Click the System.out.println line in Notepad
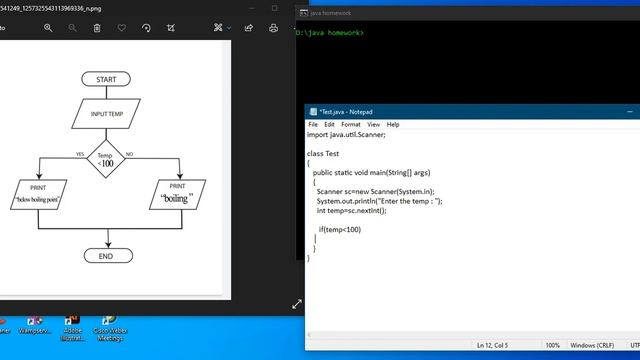This screenshot has height=360, width=640. [380, 201]
